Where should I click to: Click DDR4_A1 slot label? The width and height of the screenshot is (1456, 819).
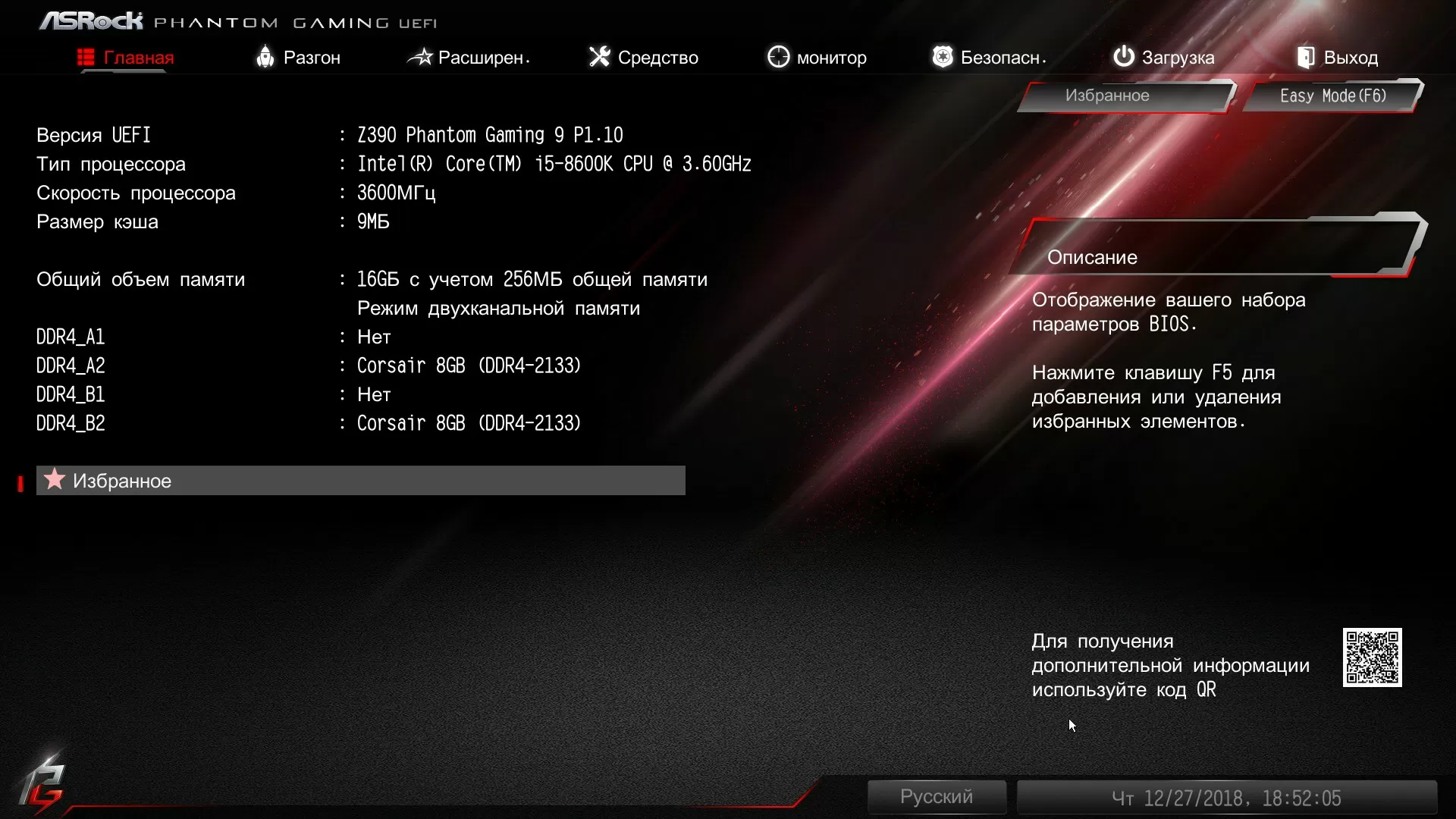click(x=71, y=337)
